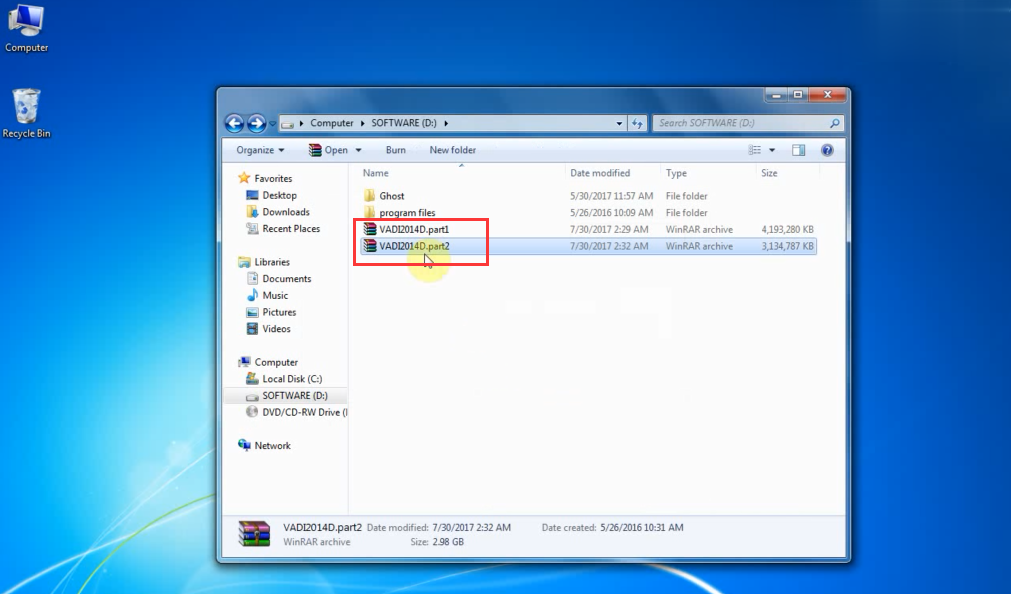Open Local Disk (C:) in navigation pane

click(x=292, y=379)
